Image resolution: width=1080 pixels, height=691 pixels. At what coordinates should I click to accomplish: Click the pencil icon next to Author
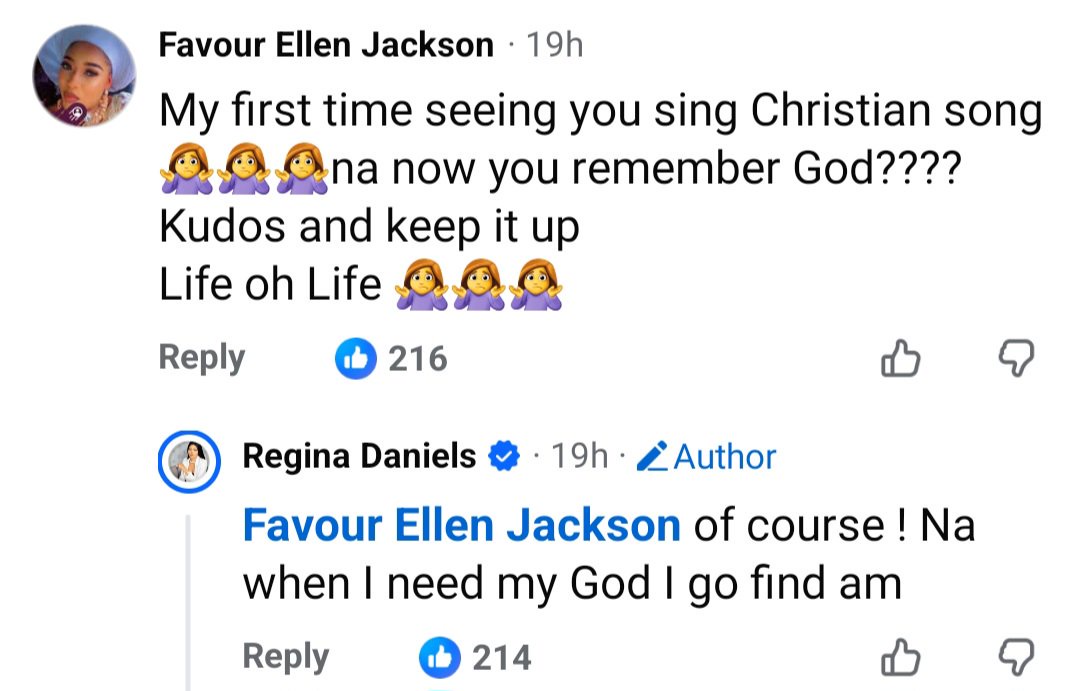(649, 456)
